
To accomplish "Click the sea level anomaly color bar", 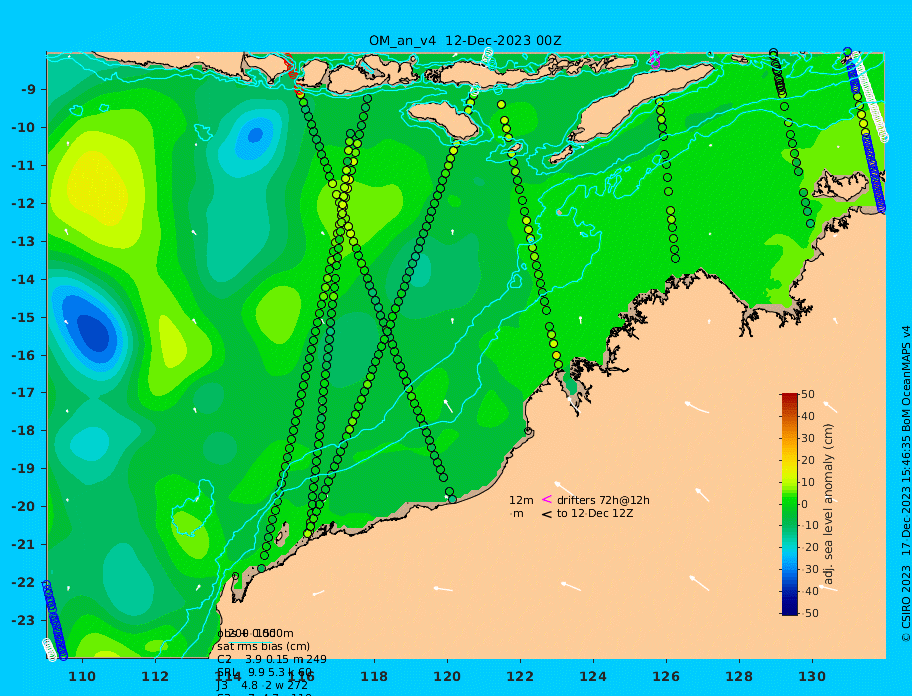I will [790, 504].
